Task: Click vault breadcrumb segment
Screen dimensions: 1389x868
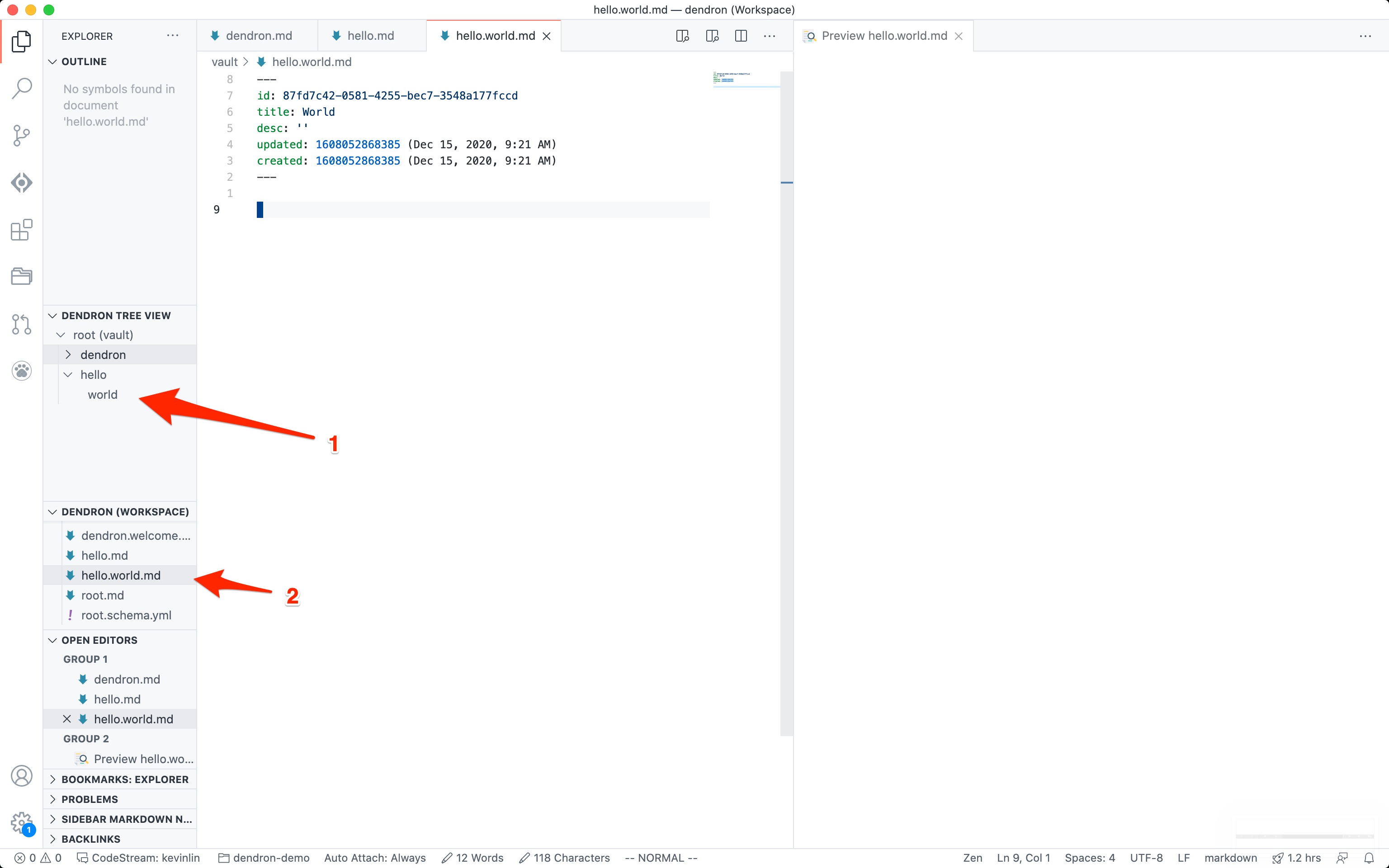Action: (224, 61)
